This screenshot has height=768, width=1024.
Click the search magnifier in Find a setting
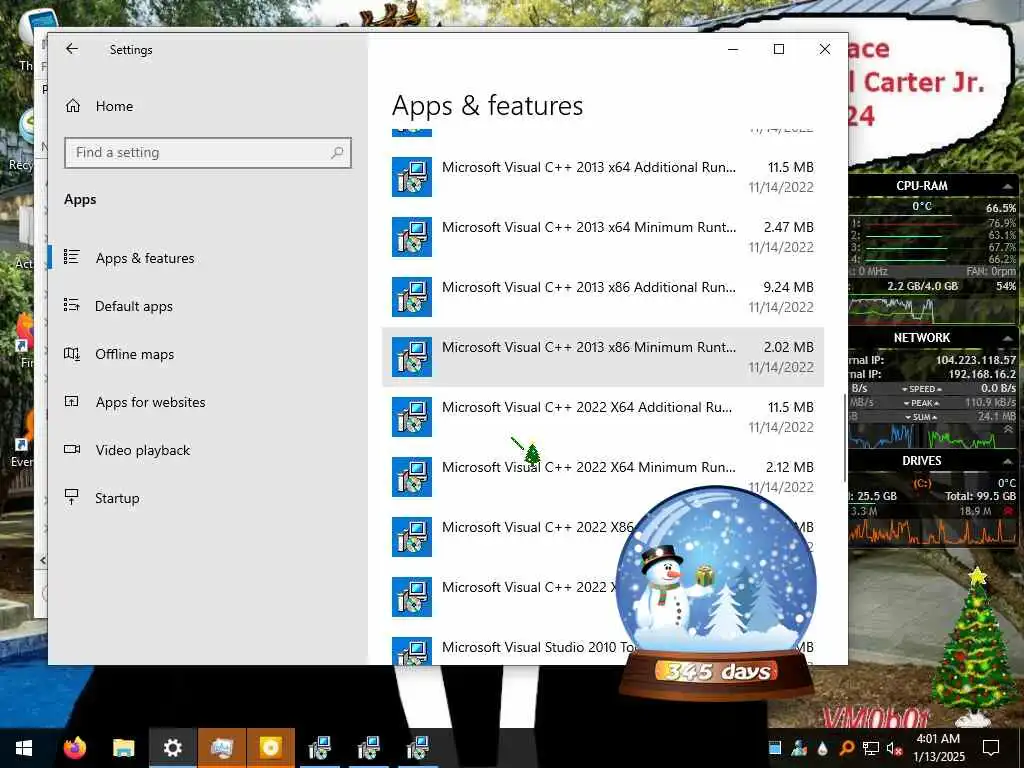point(337,153)
